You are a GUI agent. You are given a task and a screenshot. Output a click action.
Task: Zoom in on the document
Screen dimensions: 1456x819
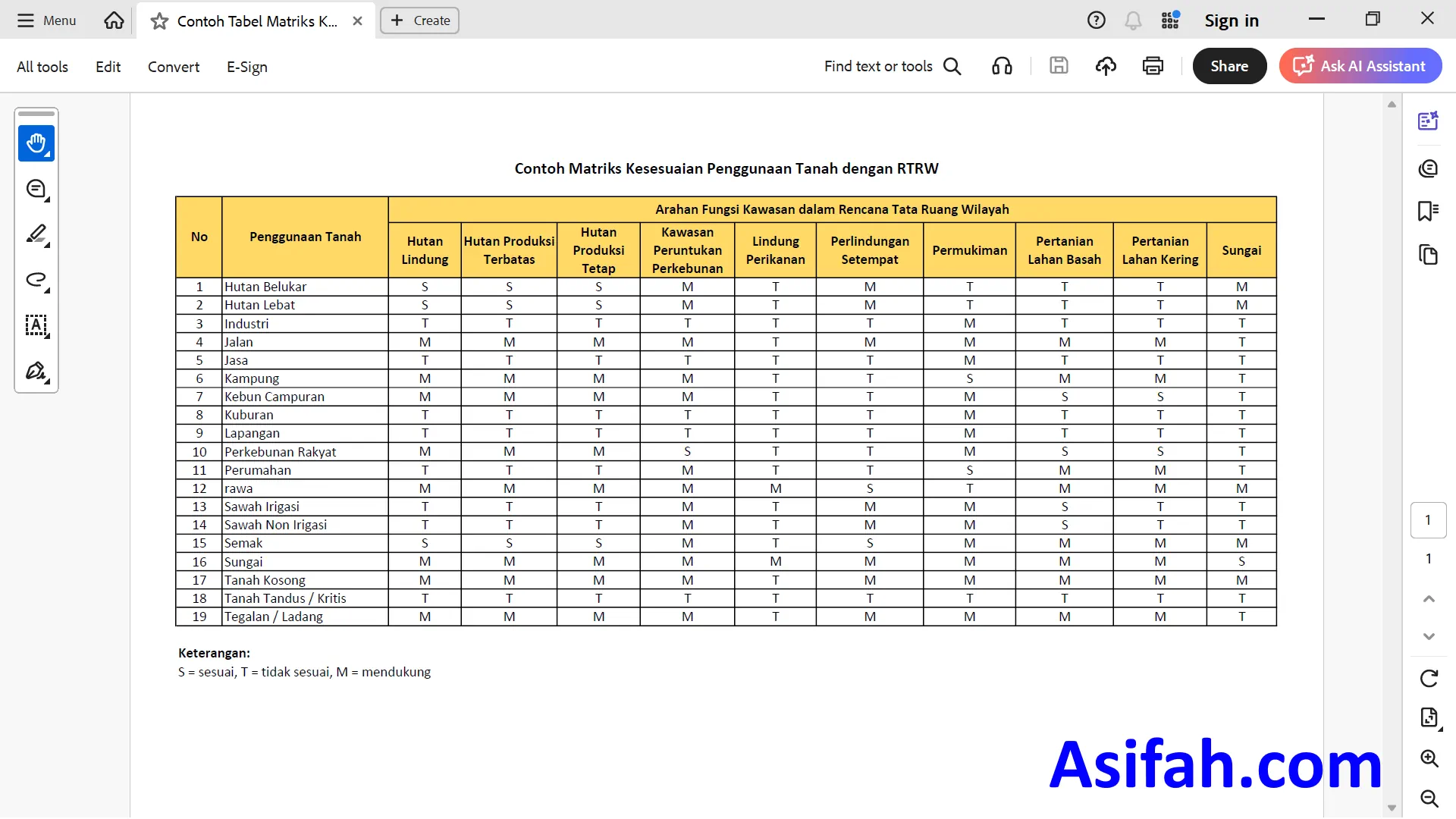coord(1429,758)
